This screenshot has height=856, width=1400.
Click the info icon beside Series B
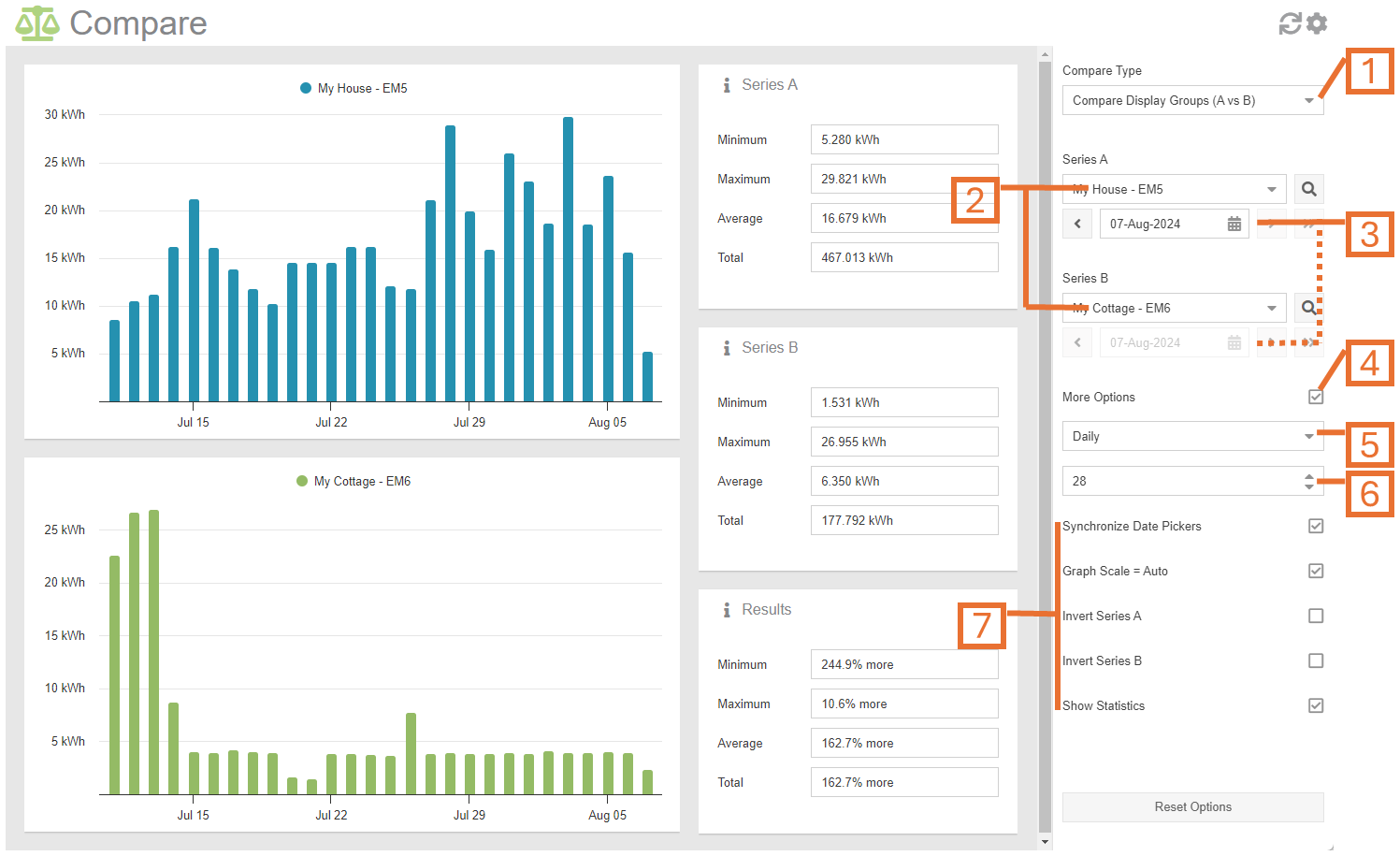727,348
